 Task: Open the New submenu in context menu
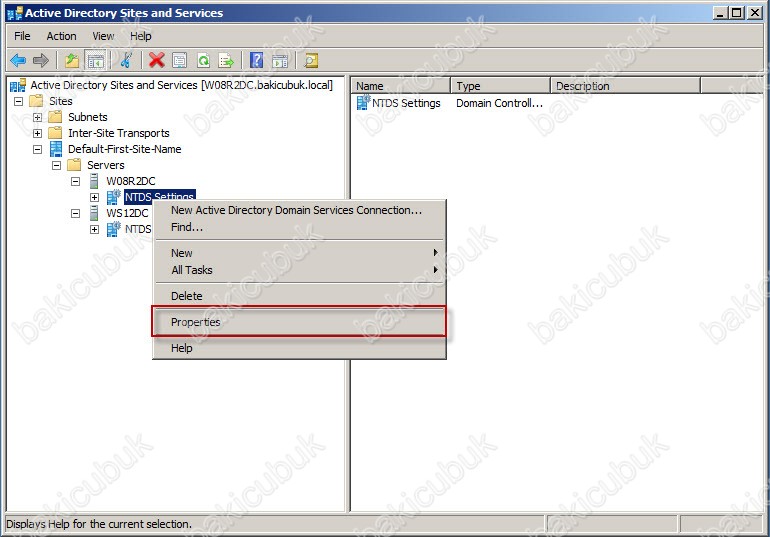point(299,253)
